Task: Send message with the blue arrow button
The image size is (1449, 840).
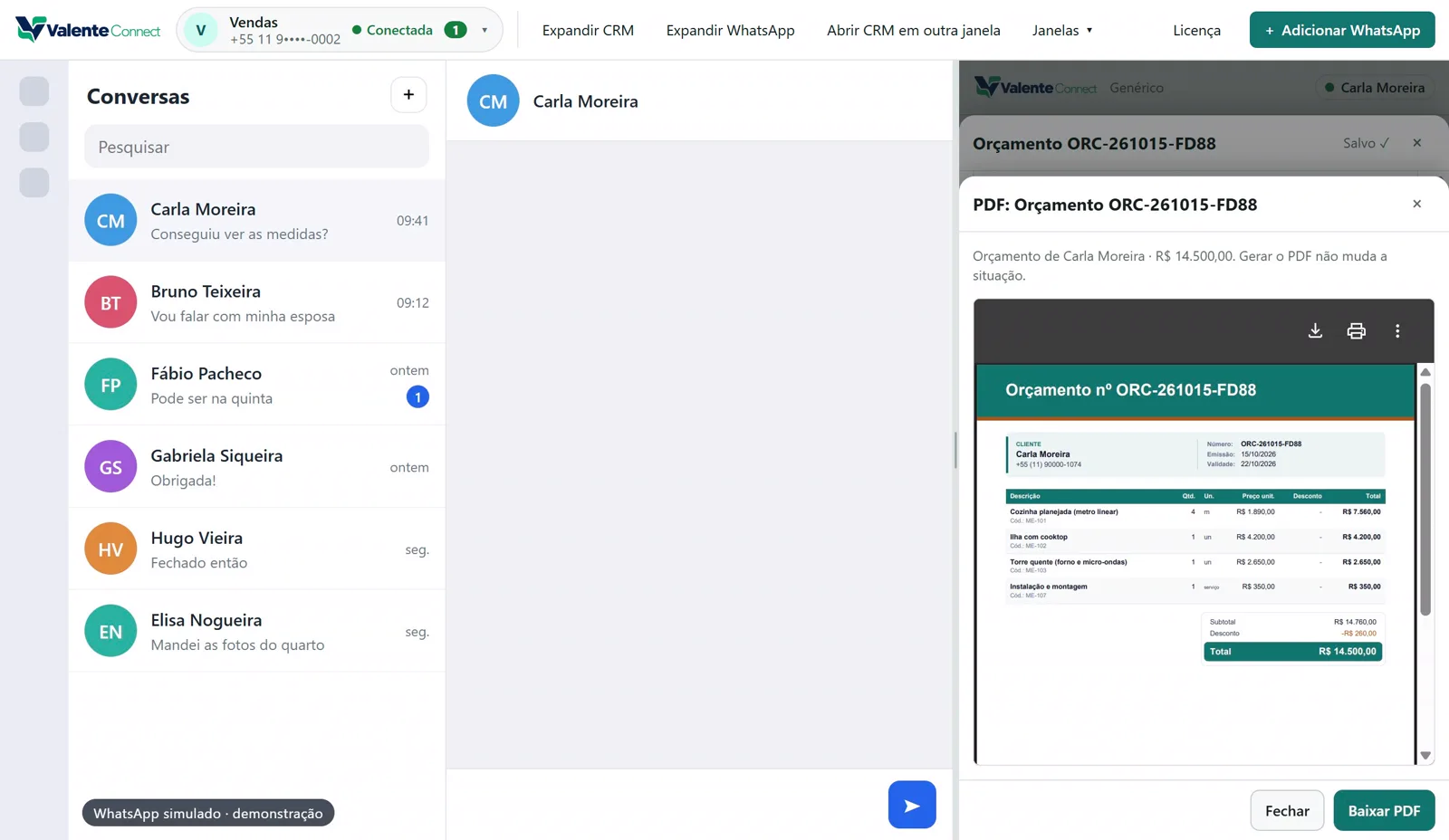Action: [x=912, y=805]
